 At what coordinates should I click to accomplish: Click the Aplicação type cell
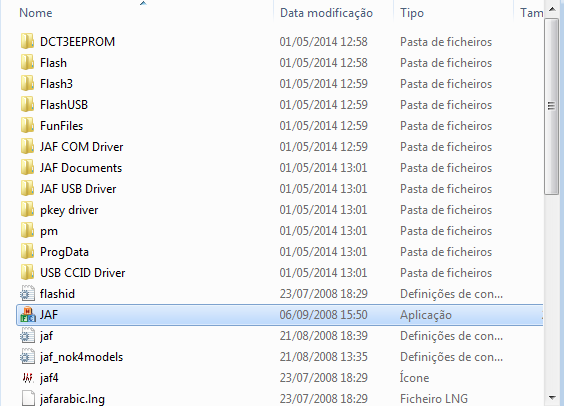point(426,315)
